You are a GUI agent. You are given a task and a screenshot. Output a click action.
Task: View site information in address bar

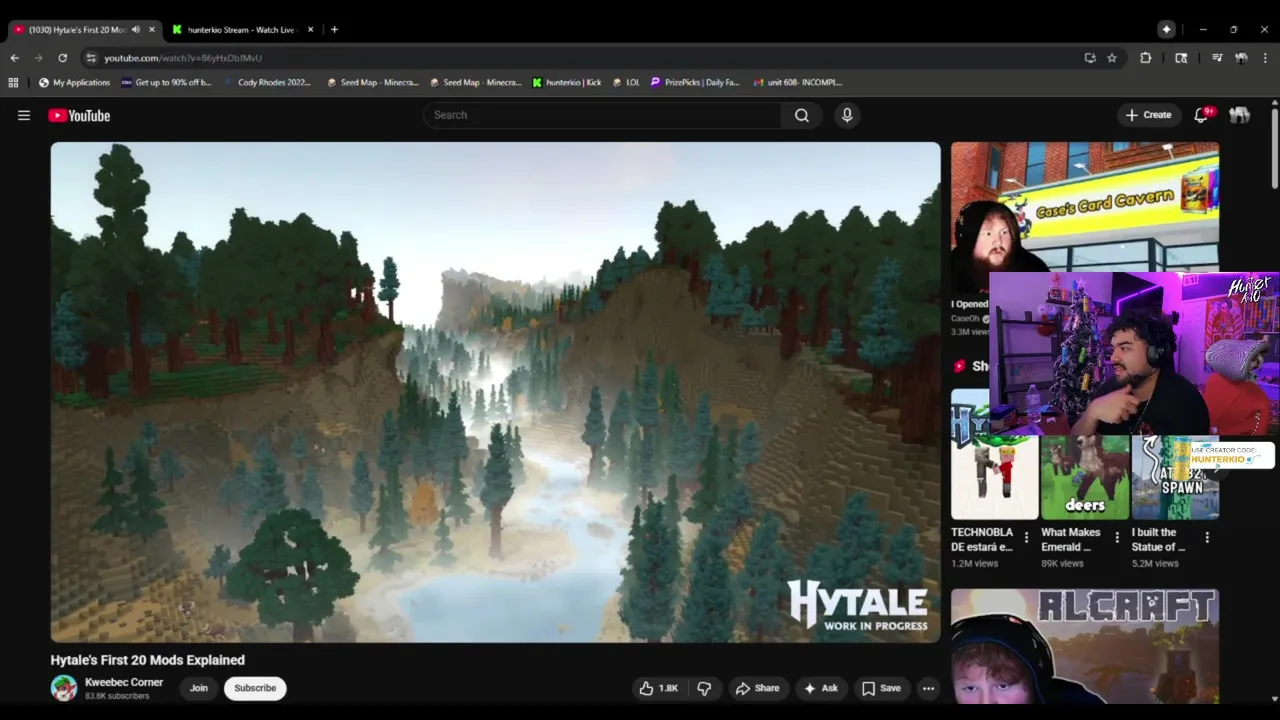coord(91,58)
